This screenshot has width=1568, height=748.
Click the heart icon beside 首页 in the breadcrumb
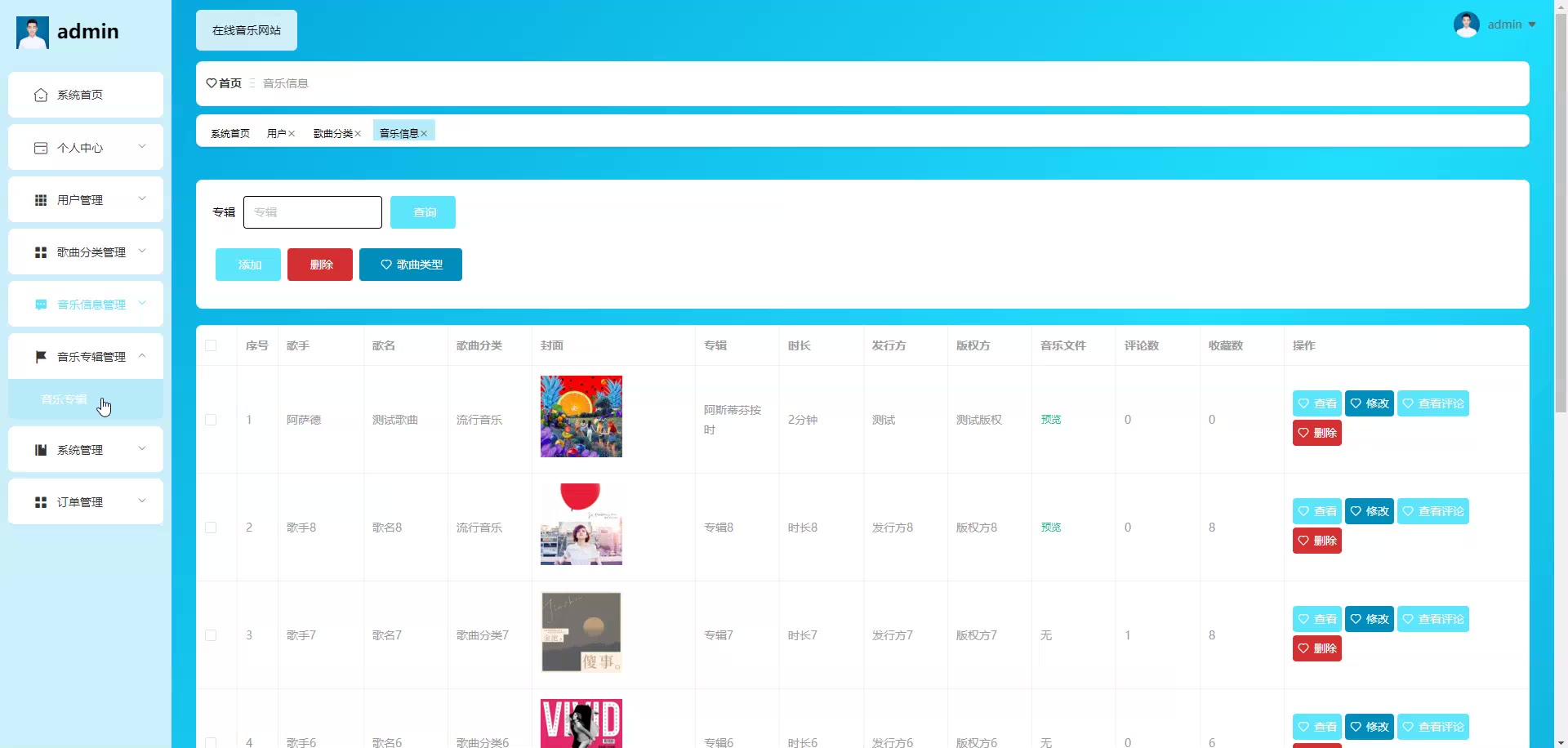pos(212,83)
